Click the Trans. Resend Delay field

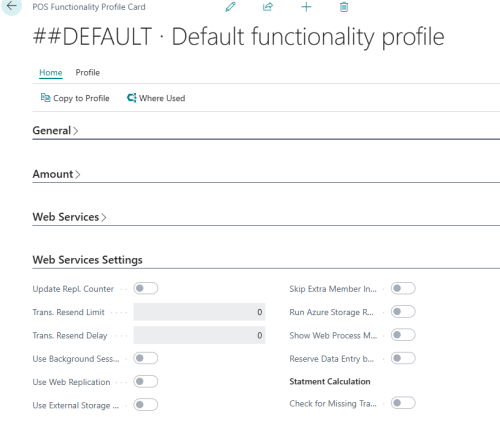click(199, 335)
